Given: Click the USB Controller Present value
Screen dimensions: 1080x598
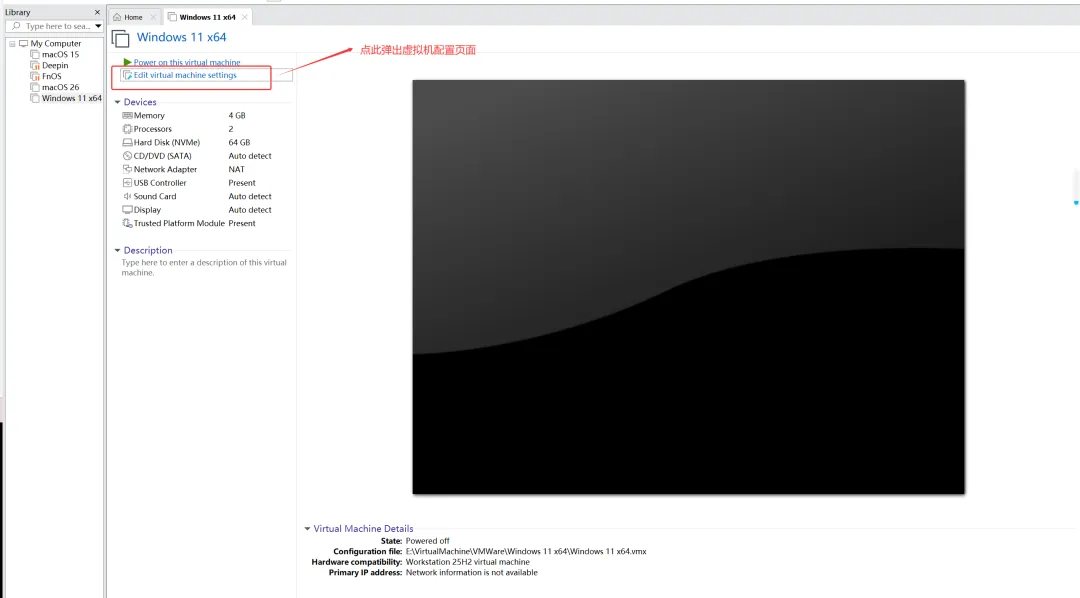Looking at the screenshot, I should 242,183.
